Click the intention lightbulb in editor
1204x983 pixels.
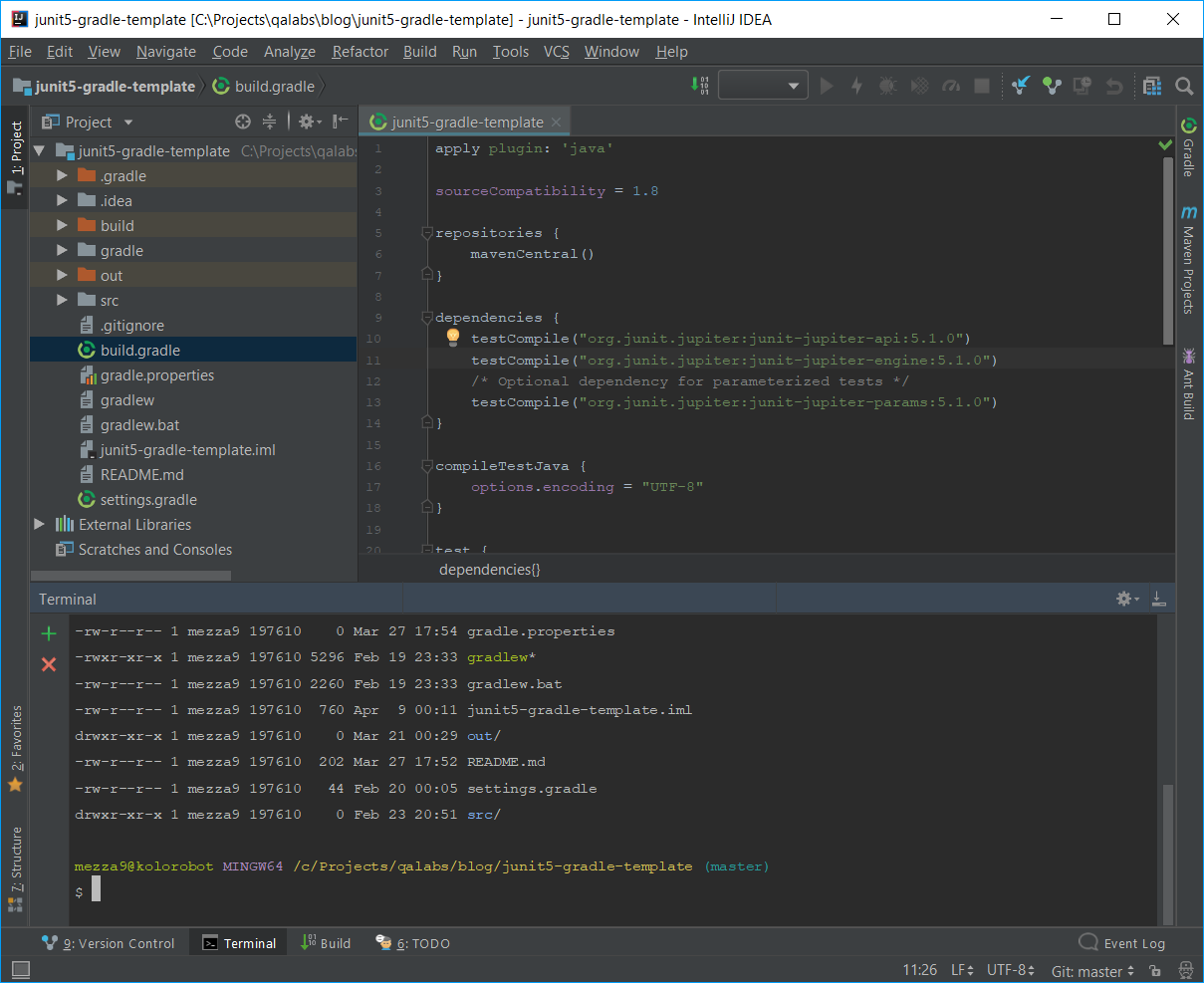(452, 338)
